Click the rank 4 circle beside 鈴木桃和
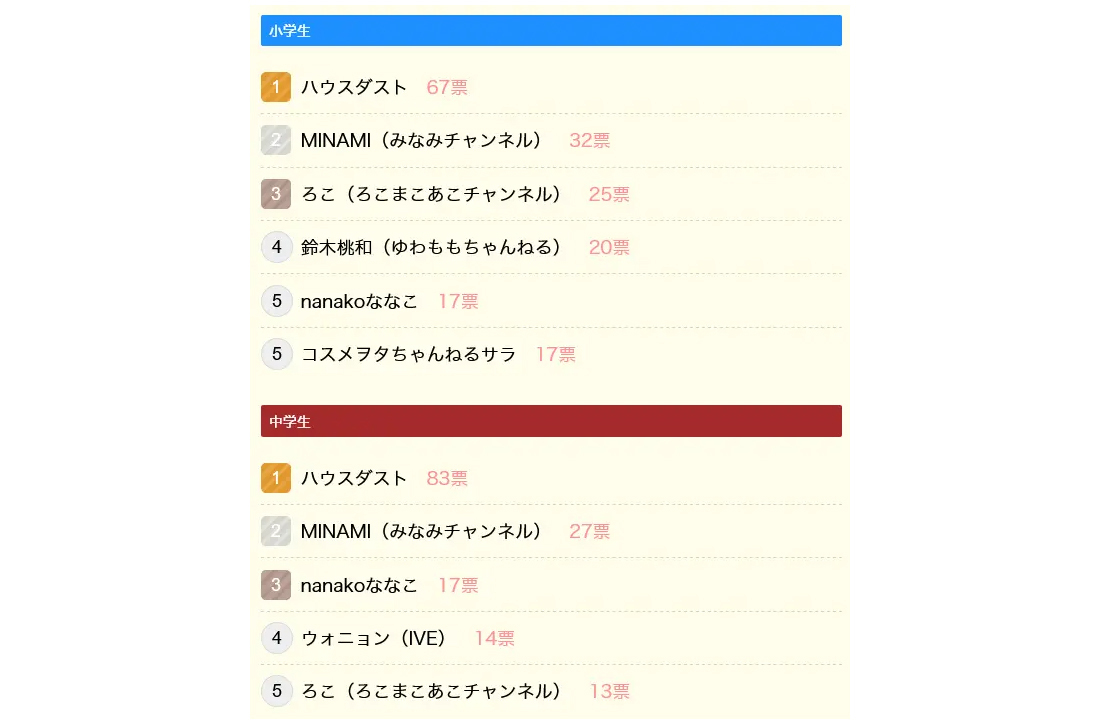The height and width of the screenshot is (725, 1100). tap(276, 247)
